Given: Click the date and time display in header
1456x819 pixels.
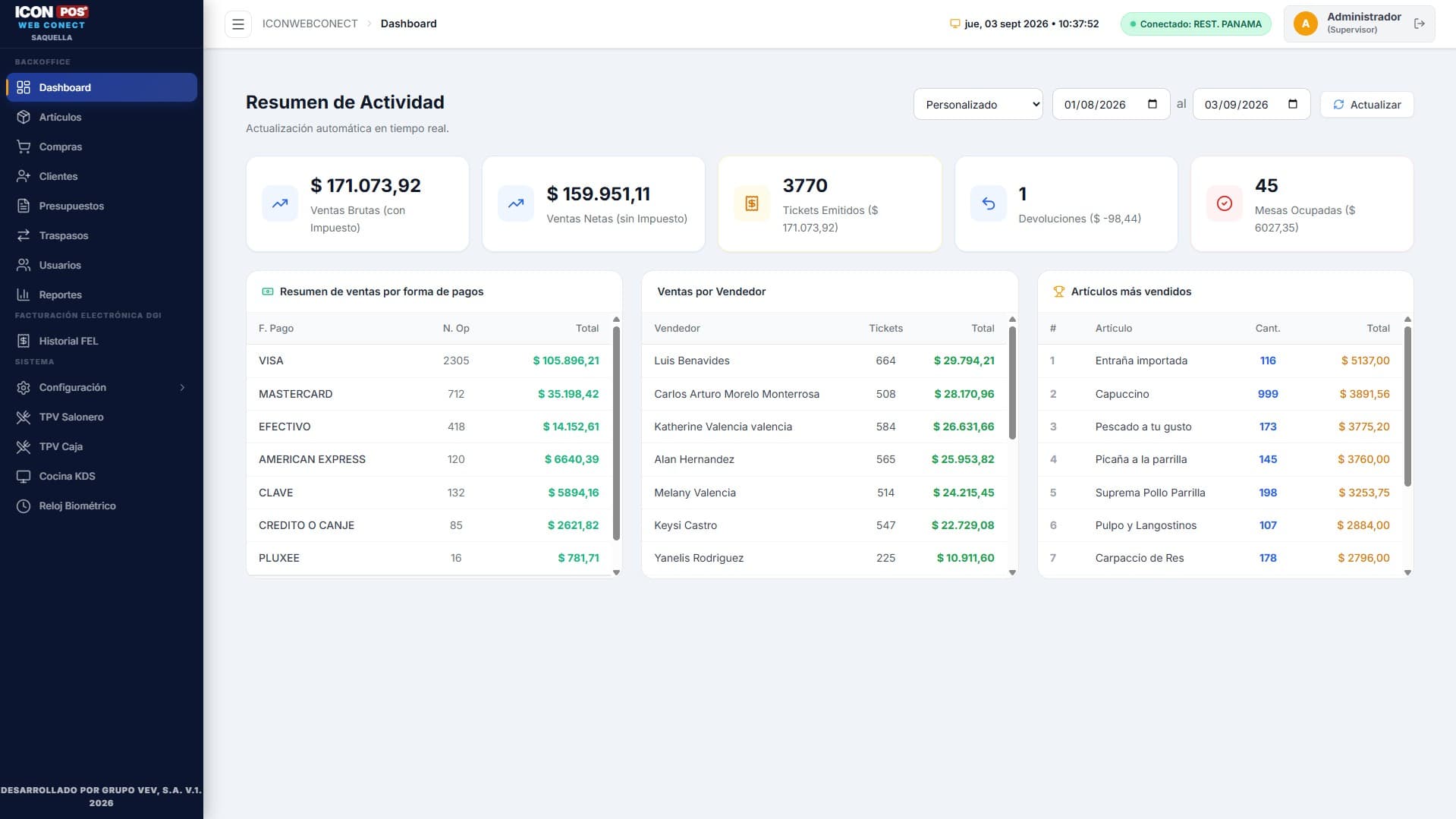Looking at the screenshot, I should coord(1024,24).
